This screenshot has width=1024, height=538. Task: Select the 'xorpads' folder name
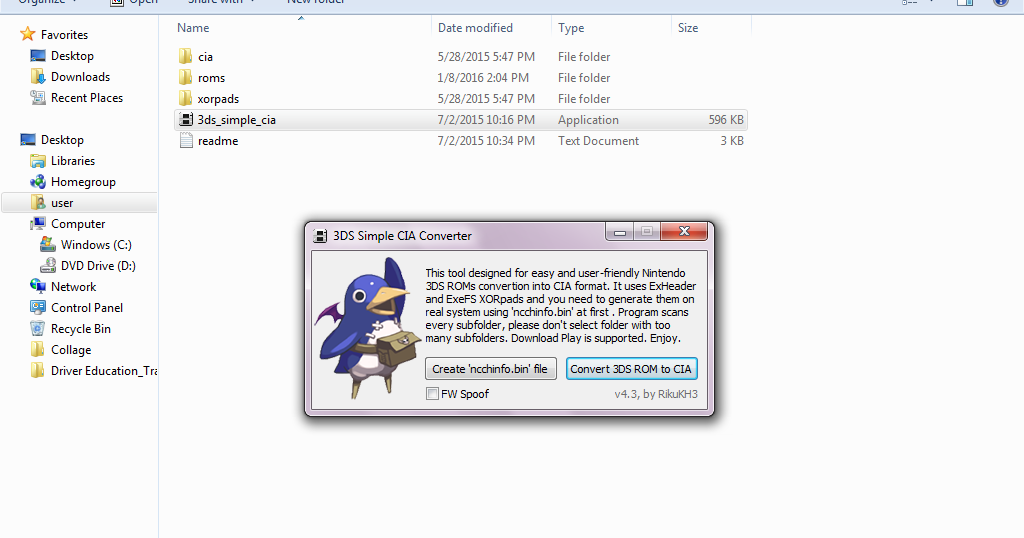click(x=218, y=99)
